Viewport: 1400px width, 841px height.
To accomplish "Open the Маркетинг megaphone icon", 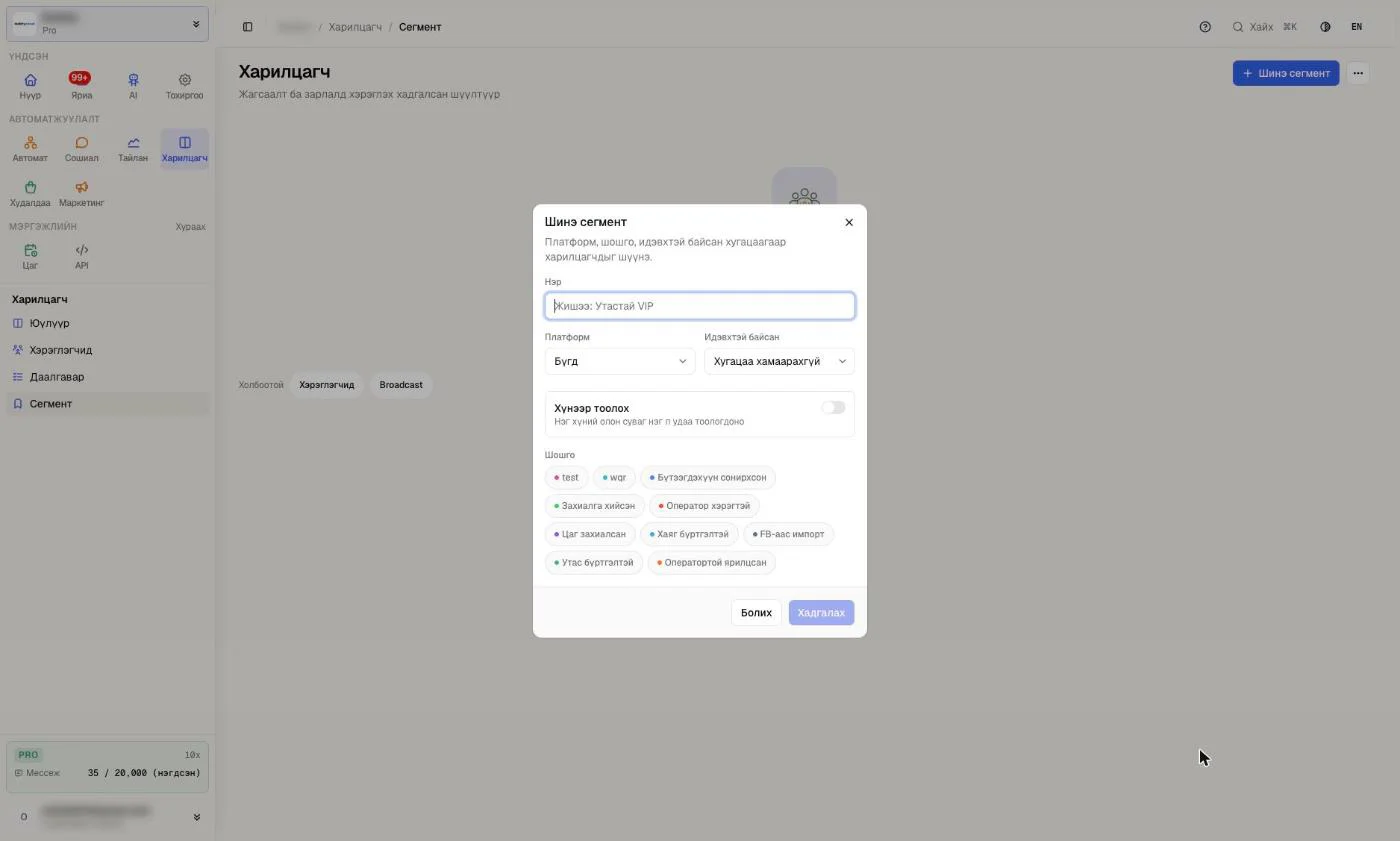I will 81,194.
